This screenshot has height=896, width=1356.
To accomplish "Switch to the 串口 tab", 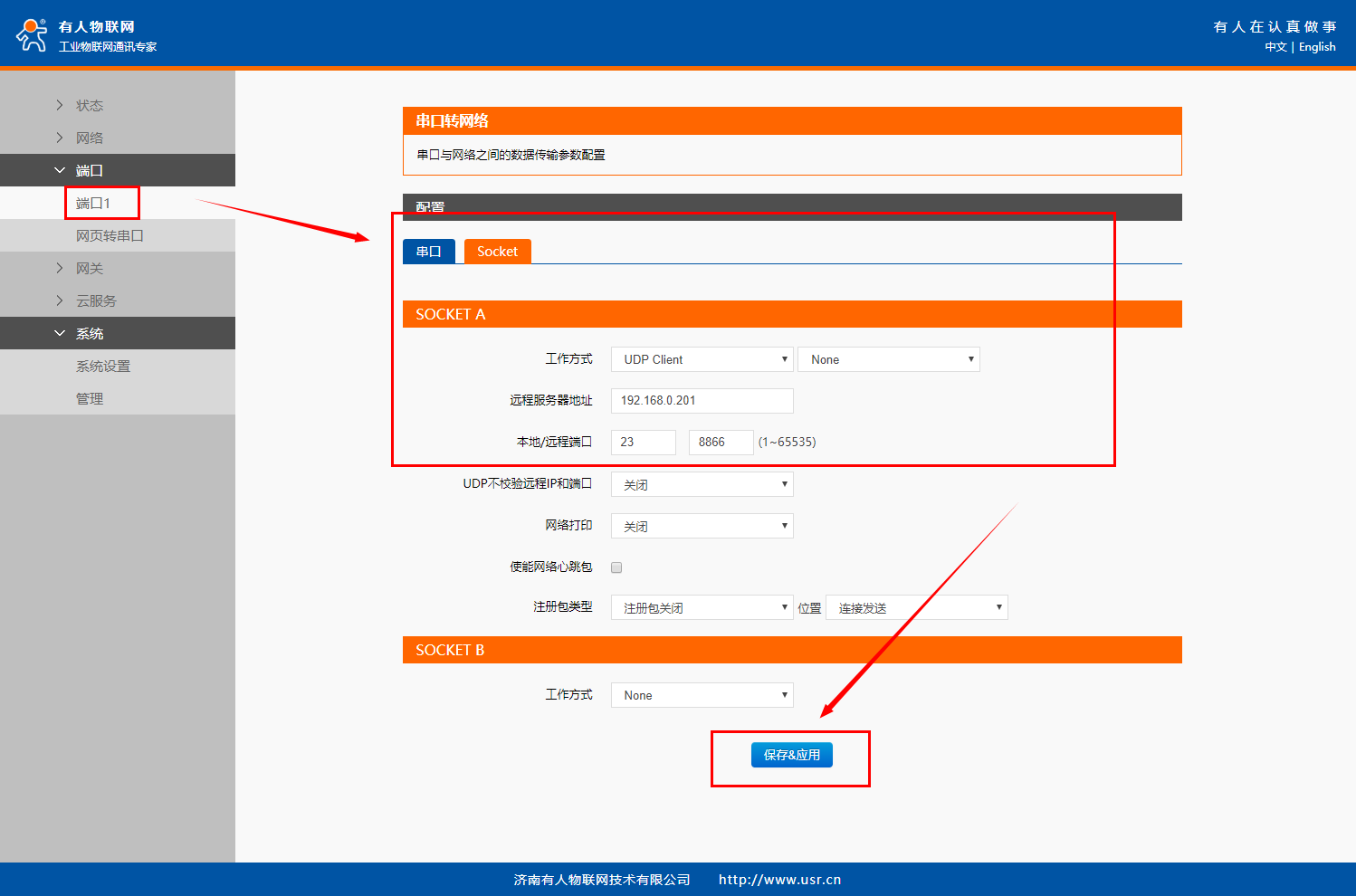I will tap(428, 252).
